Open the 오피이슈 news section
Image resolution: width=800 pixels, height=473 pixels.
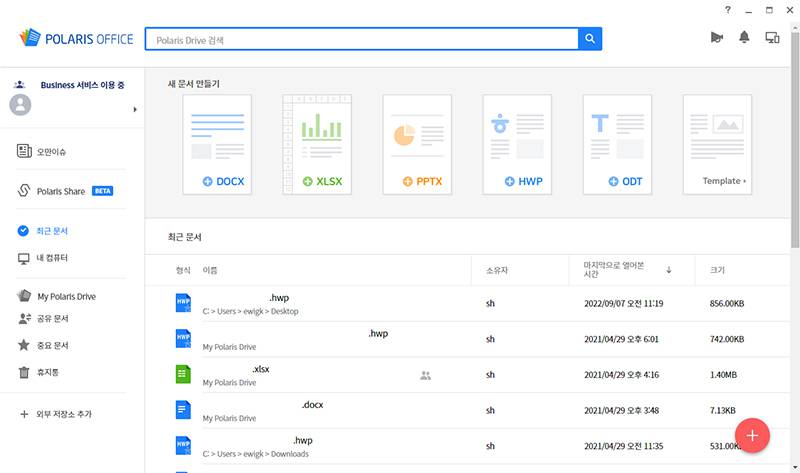(41, 152)
